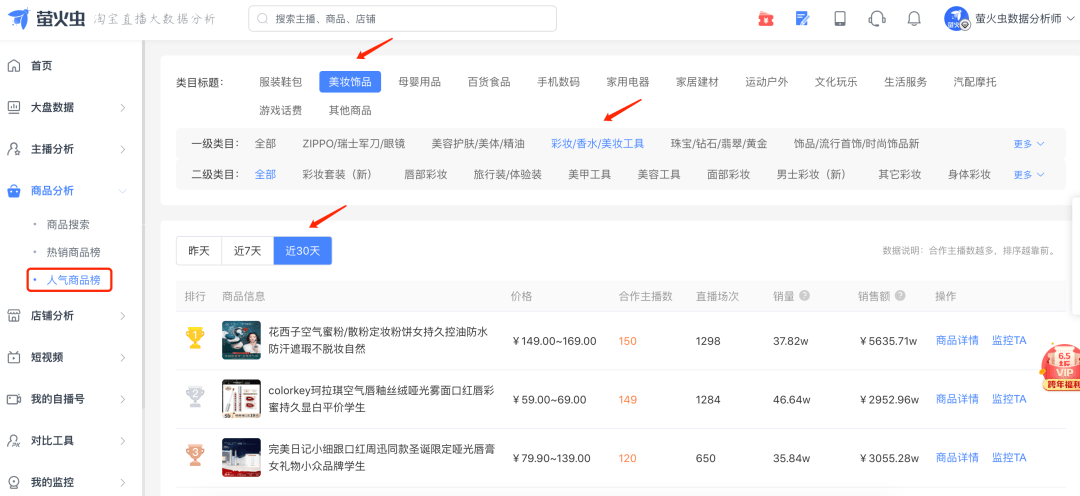Viewport: 1080px width, 496px height.
Task: Expand 更多 in the 二级类目 row
Action: point(1028,175)
